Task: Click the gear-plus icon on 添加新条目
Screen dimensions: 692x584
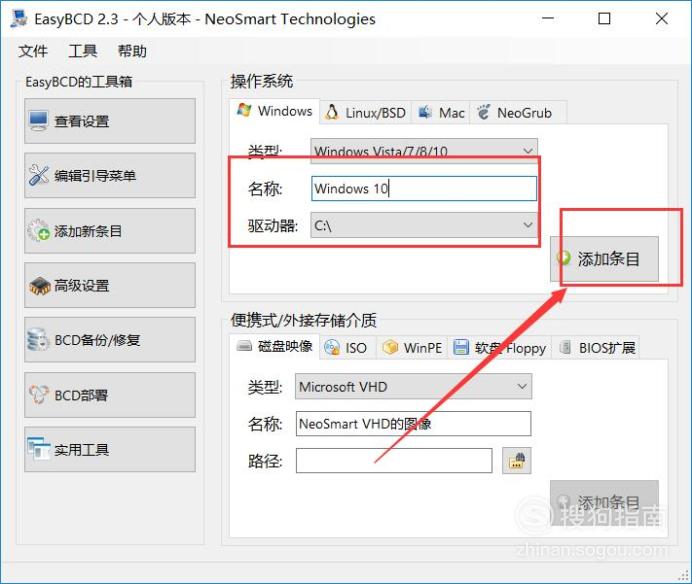Action: (x=38, y=230)
